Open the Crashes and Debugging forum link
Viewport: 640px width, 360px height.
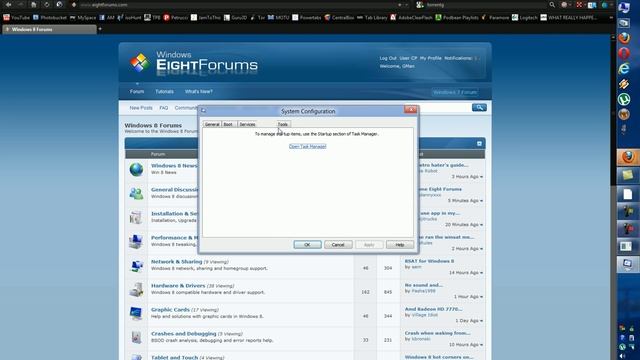point(184,333)
